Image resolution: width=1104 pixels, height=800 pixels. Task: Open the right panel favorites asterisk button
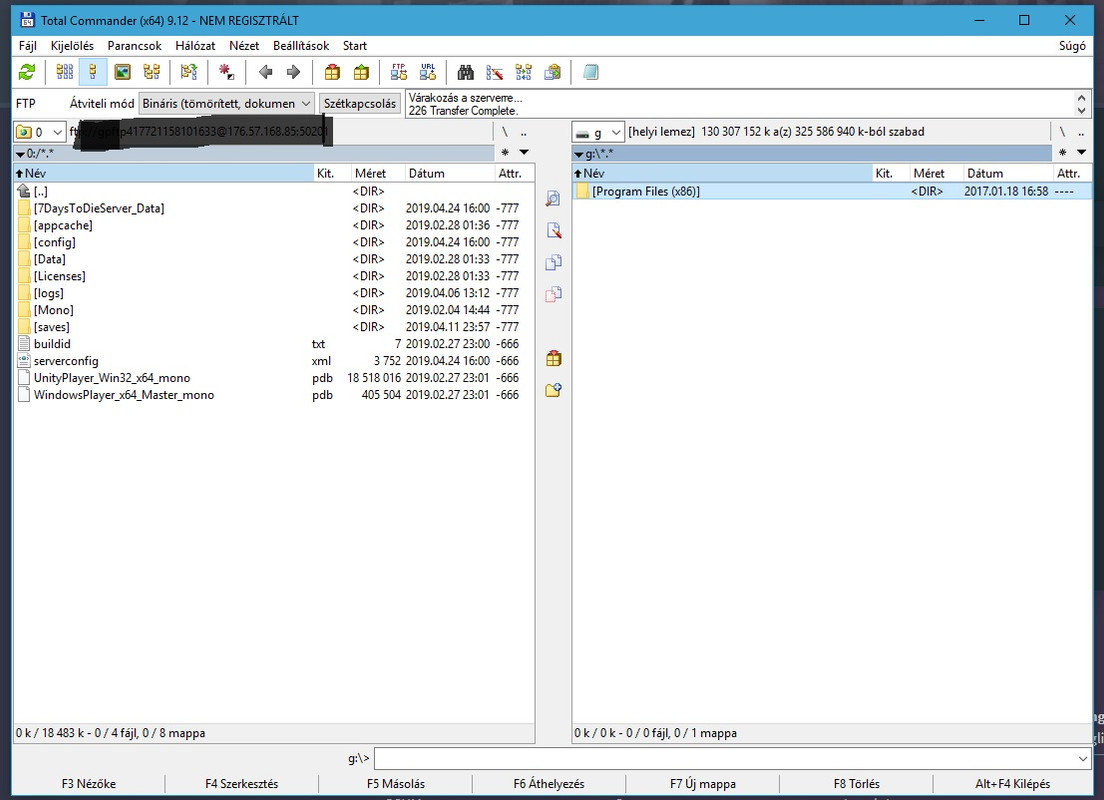pos(1062,152)
